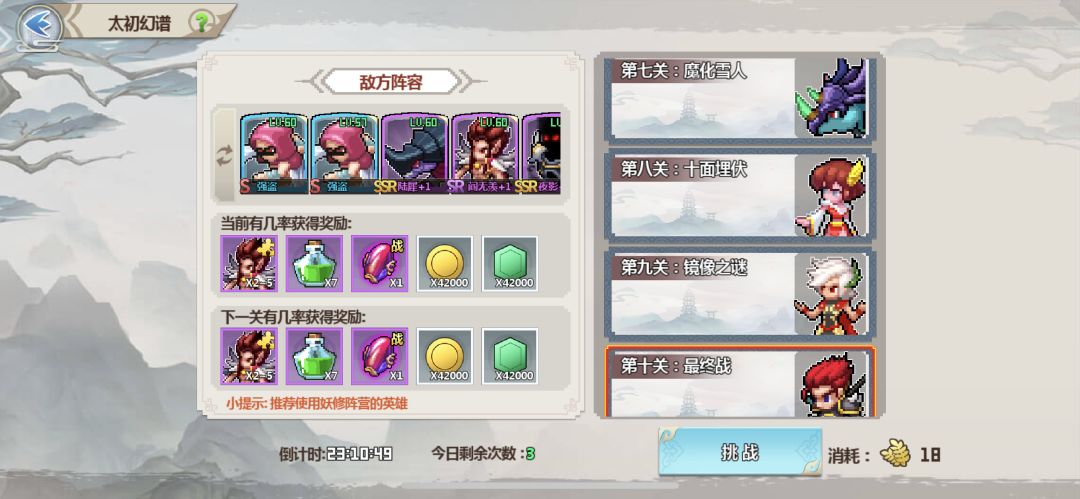The height and width of the screenshot is (499, 1080).
Task: View current-stage hero fragment reward X2~5
Action: click(x=249, y=263)
